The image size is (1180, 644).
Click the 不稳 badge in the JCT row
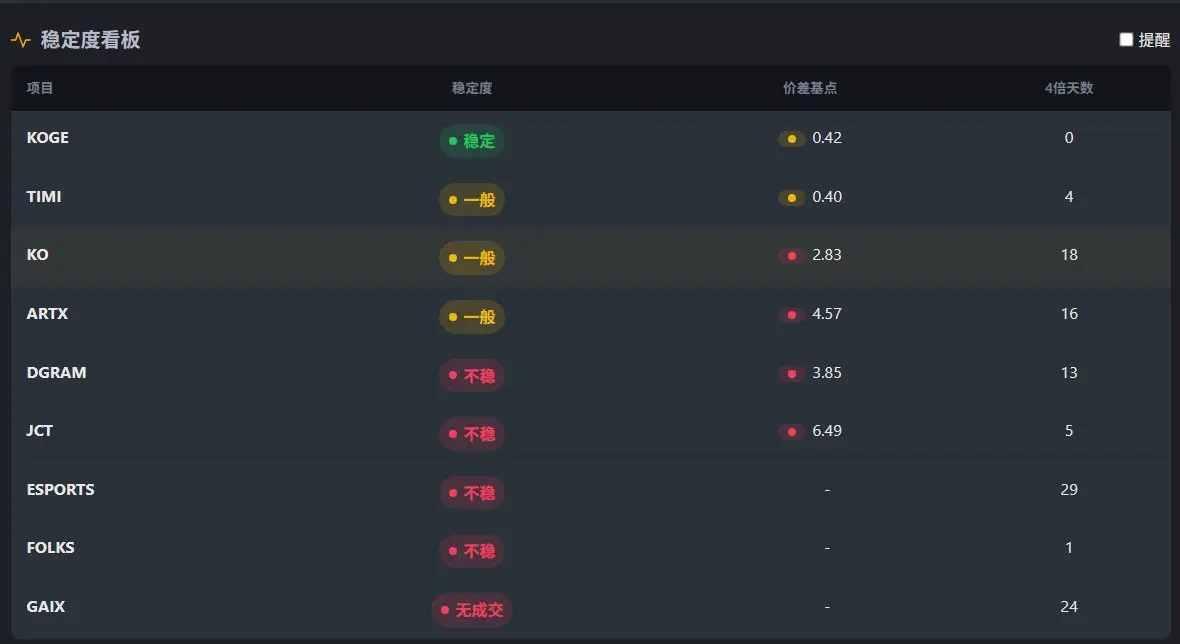click(472, 434)
